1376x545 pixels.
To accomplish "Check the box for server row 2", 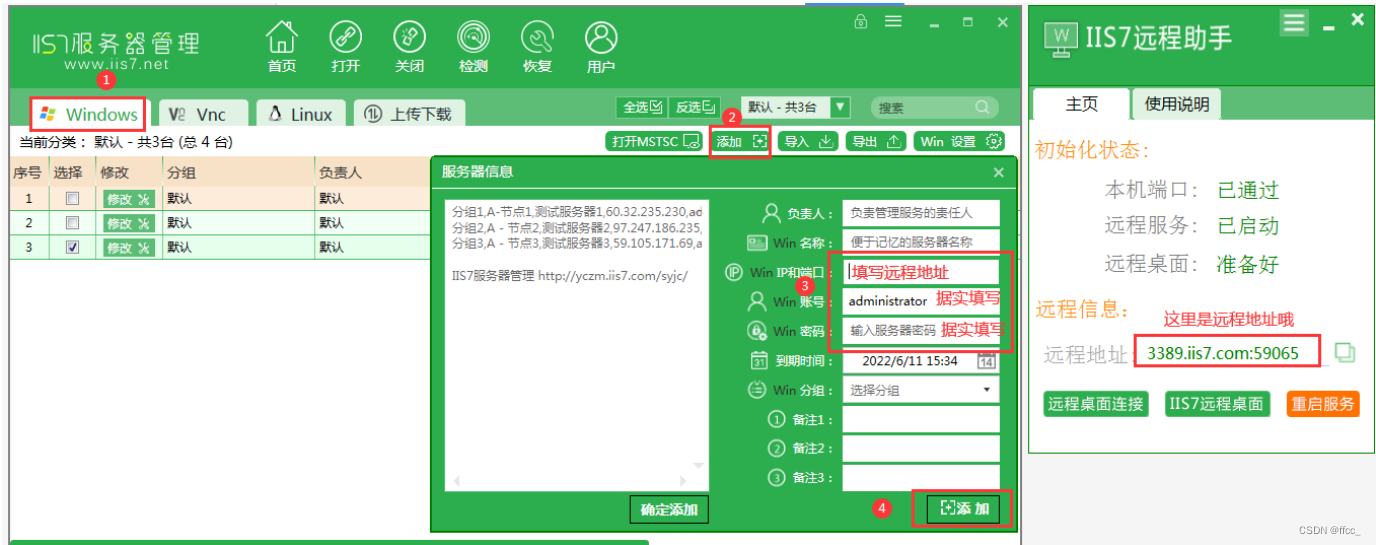I will click(72, 223).
